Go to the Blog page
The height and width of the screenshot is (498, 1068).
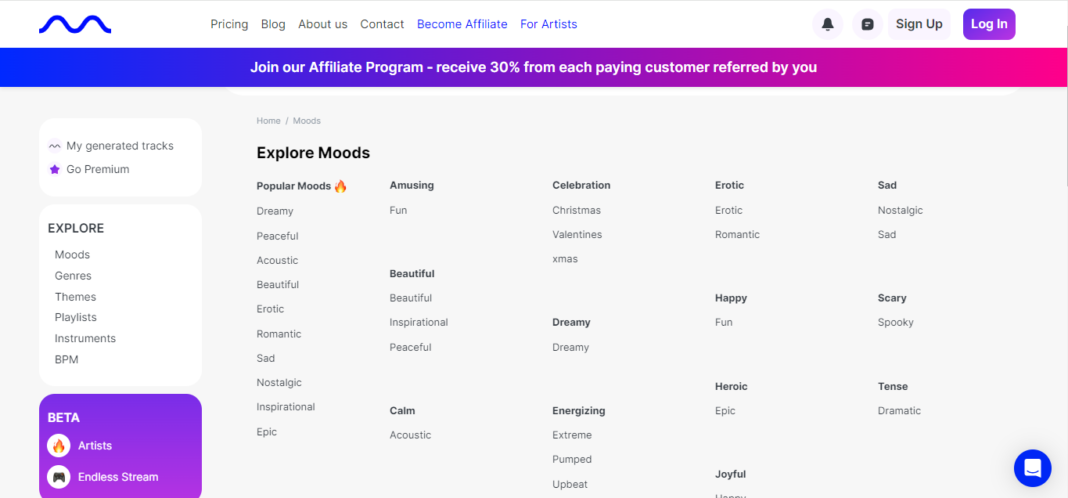pos(273,24)
